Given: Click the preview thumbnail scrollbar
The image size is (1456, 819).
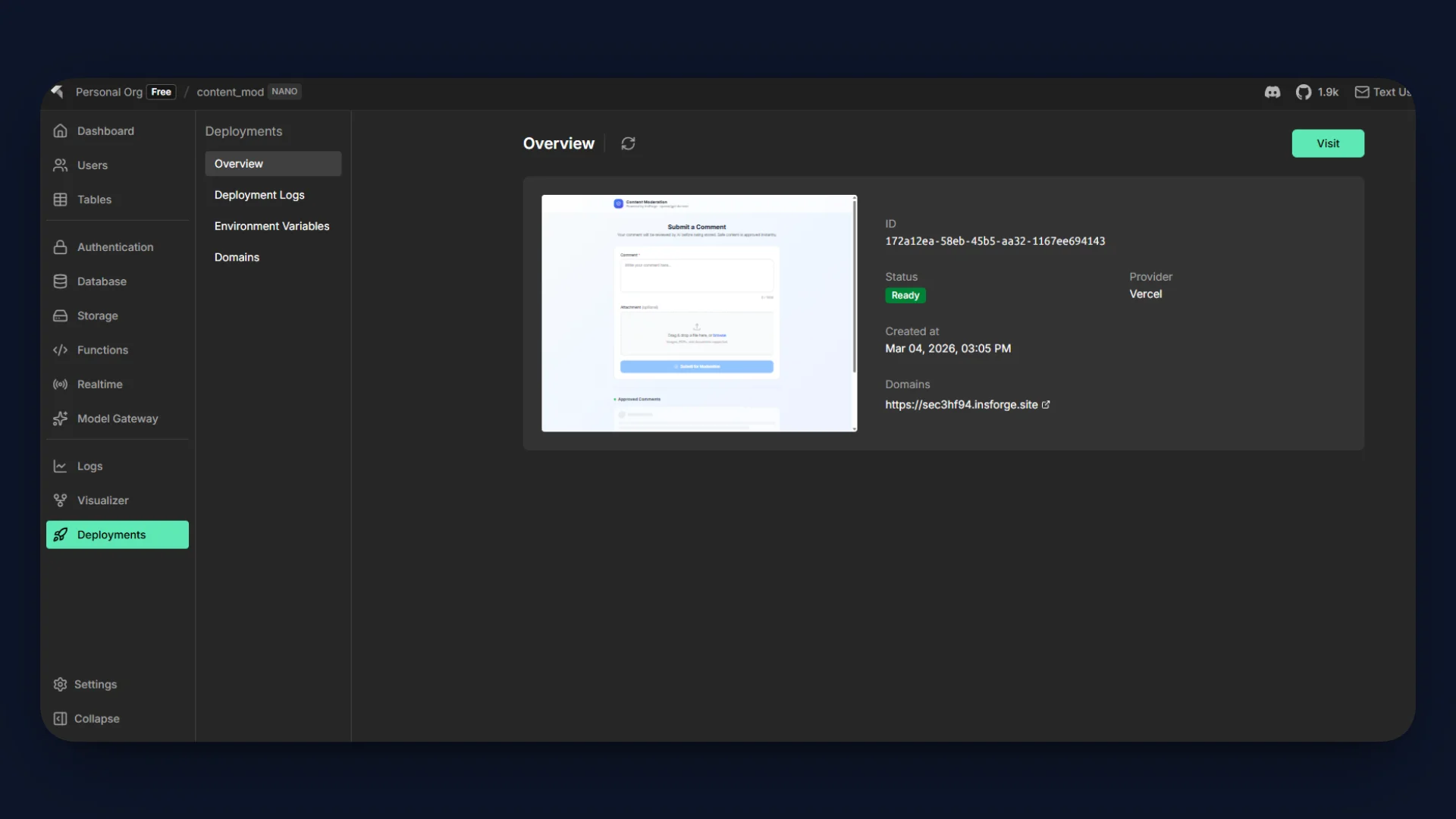Looking at the screenshot, I should [855, 288].
